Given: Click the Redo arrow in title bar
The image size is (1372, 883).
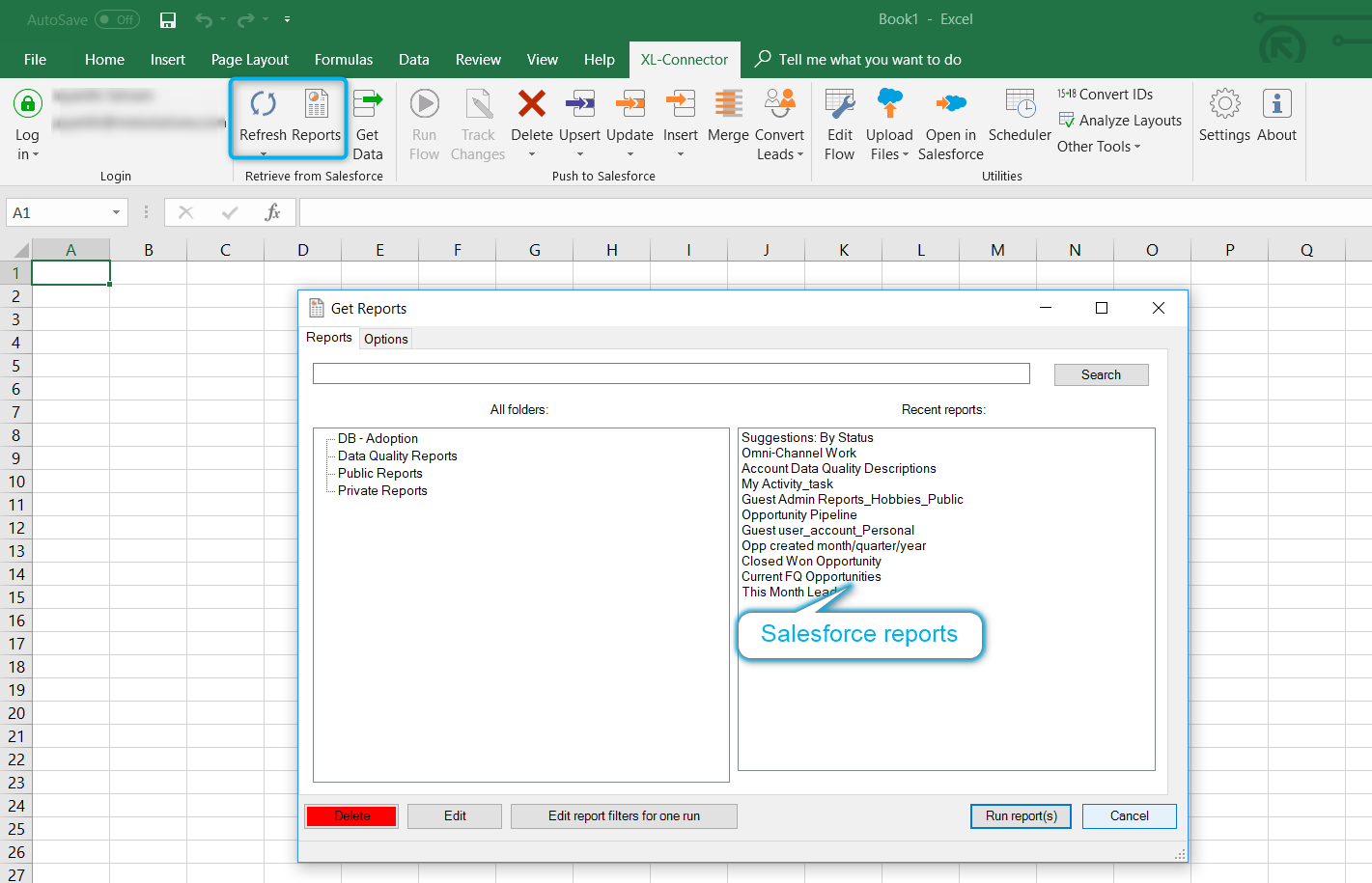Looking at the screenshot, I should (x=245, y=20).
